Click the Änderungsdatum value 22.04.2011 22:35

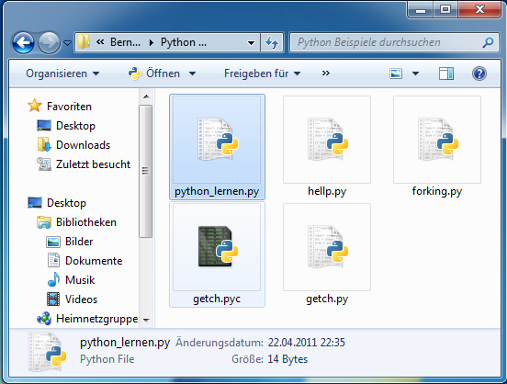306,342
